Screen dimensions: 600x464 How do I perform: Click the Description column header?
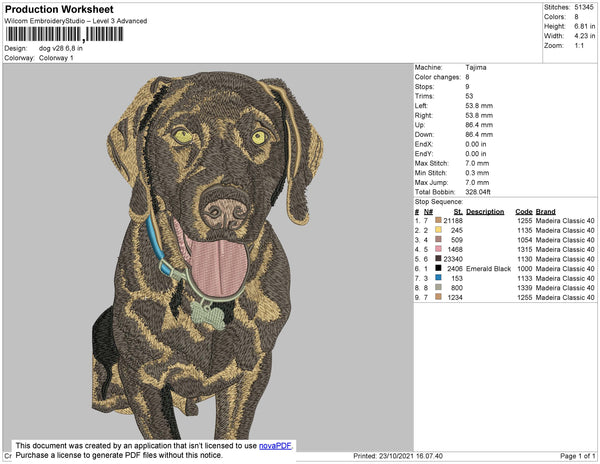pos(485,212)
